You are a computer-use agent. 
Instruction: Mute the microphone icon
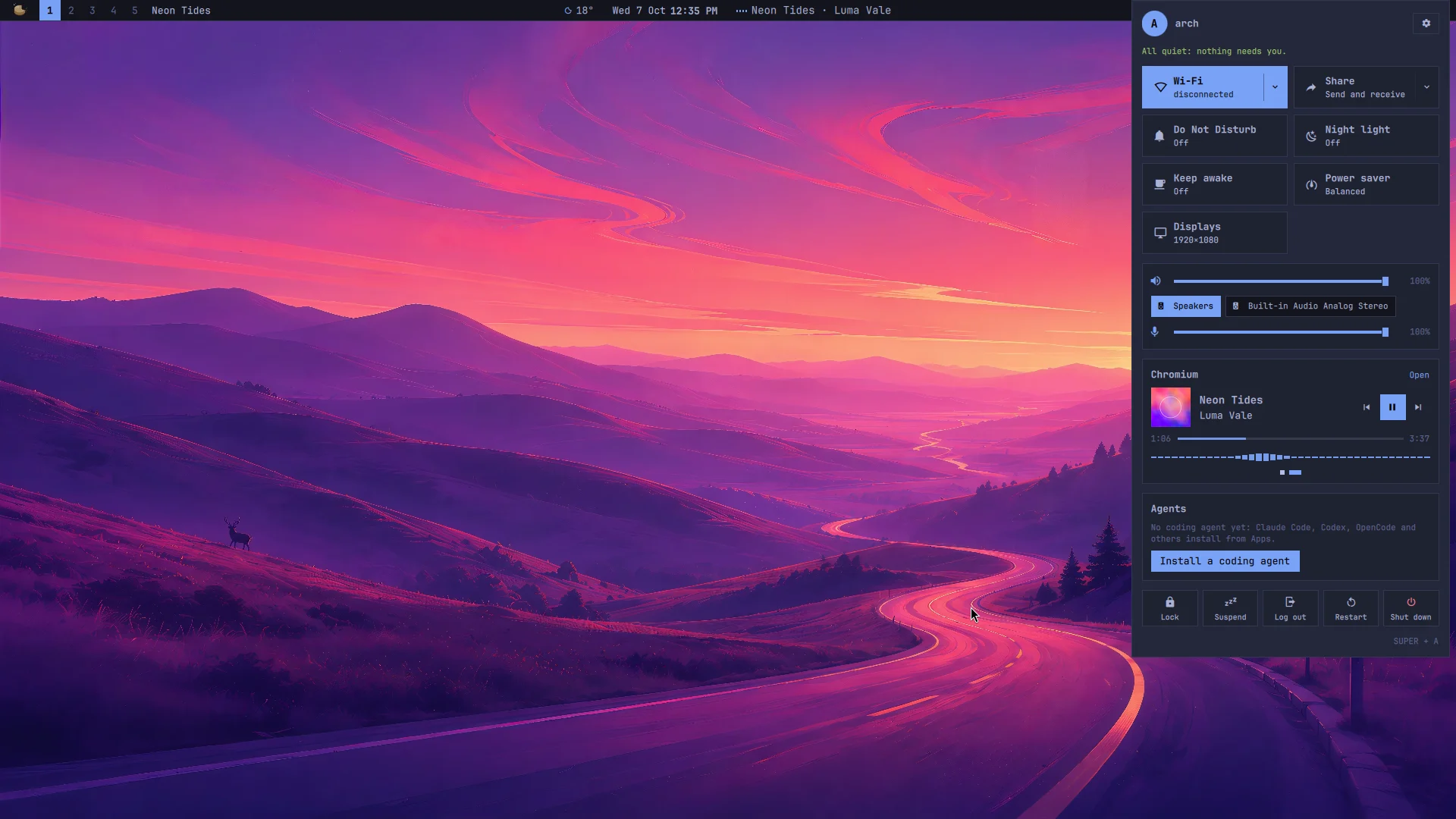point(1155,331)
